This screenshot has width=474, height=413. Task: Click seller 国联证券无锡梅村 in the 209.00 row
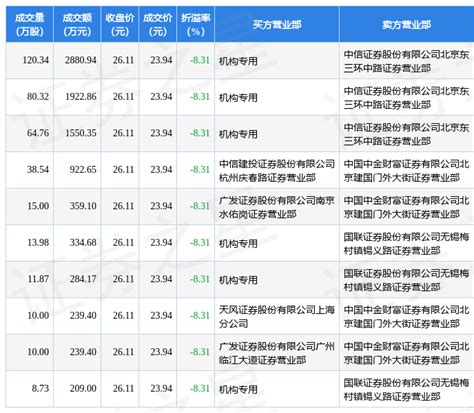(406, 389)
